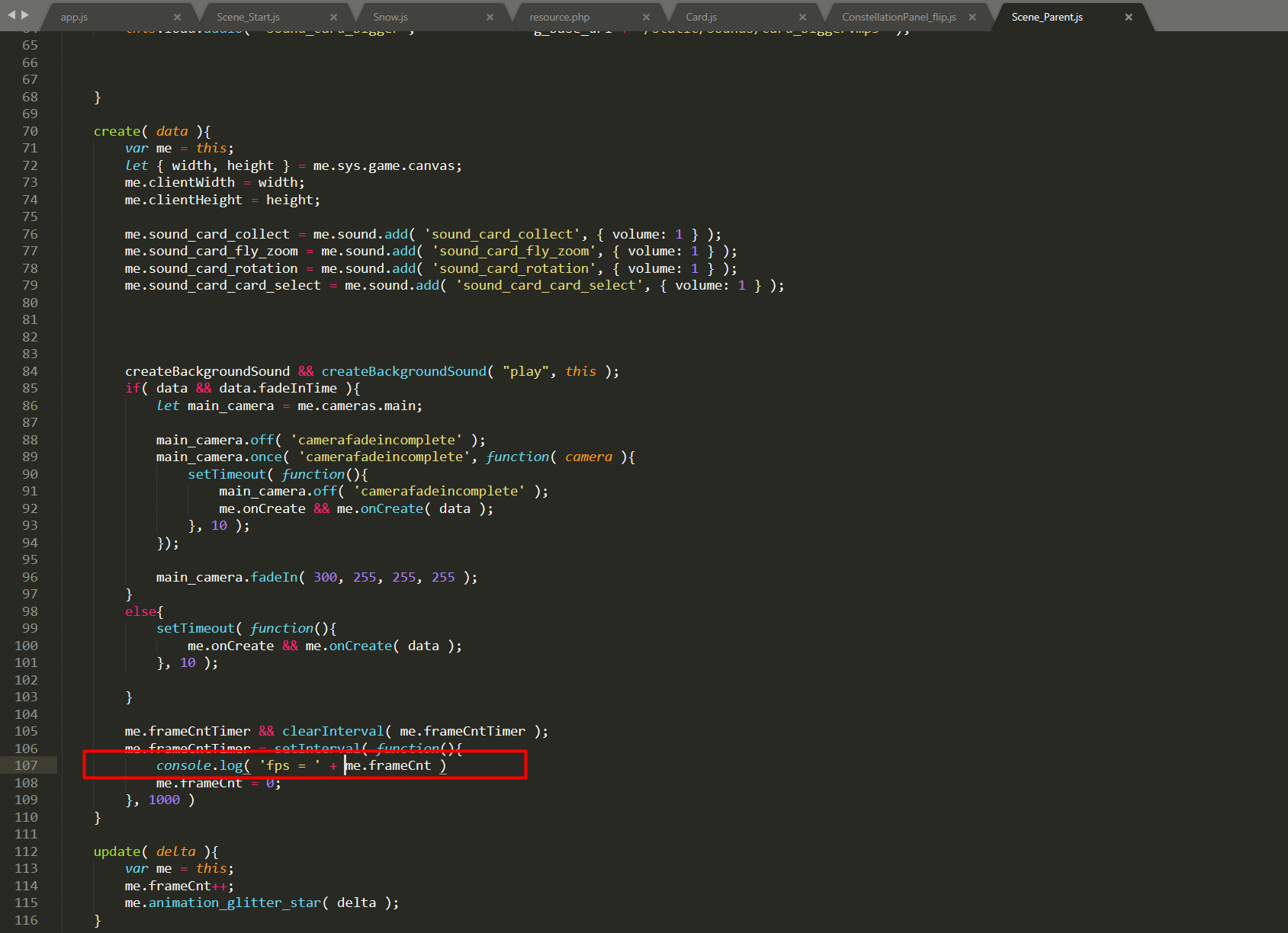The width and height of the screenshot is (1288, 933).
Task: Click the 'clearInterval' function call
Action: click(333, 731)
